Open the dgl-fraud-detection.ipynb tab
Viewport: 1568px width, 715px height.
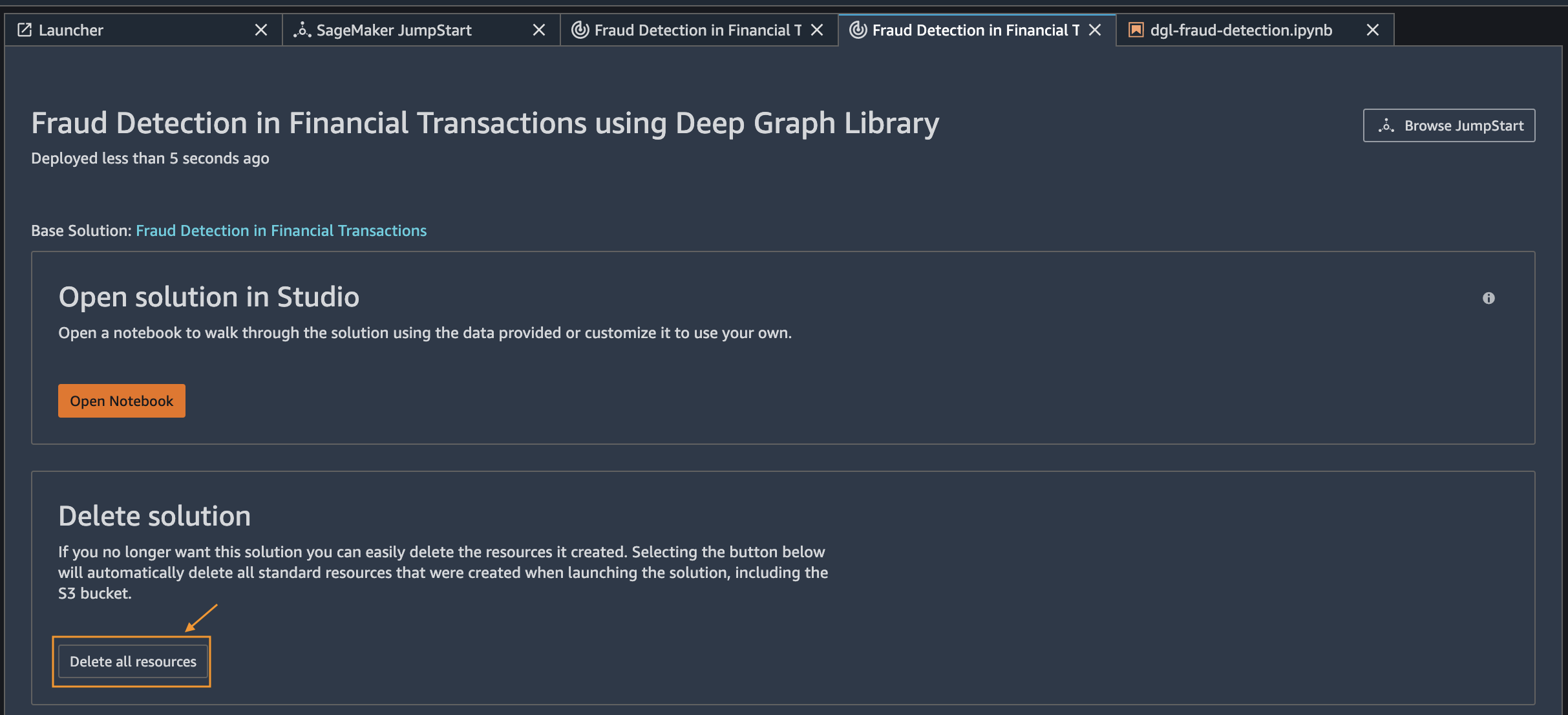click(1240, 30)
